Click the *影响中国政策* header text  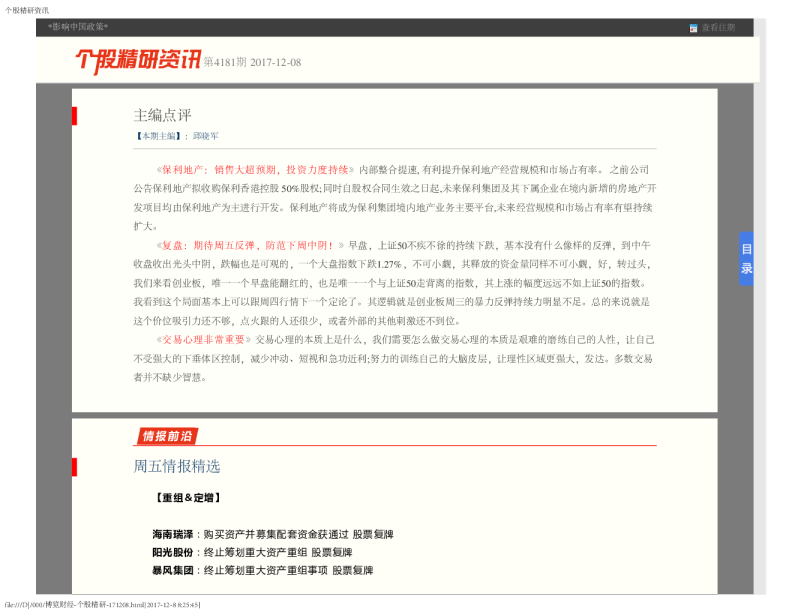point(78,27)
